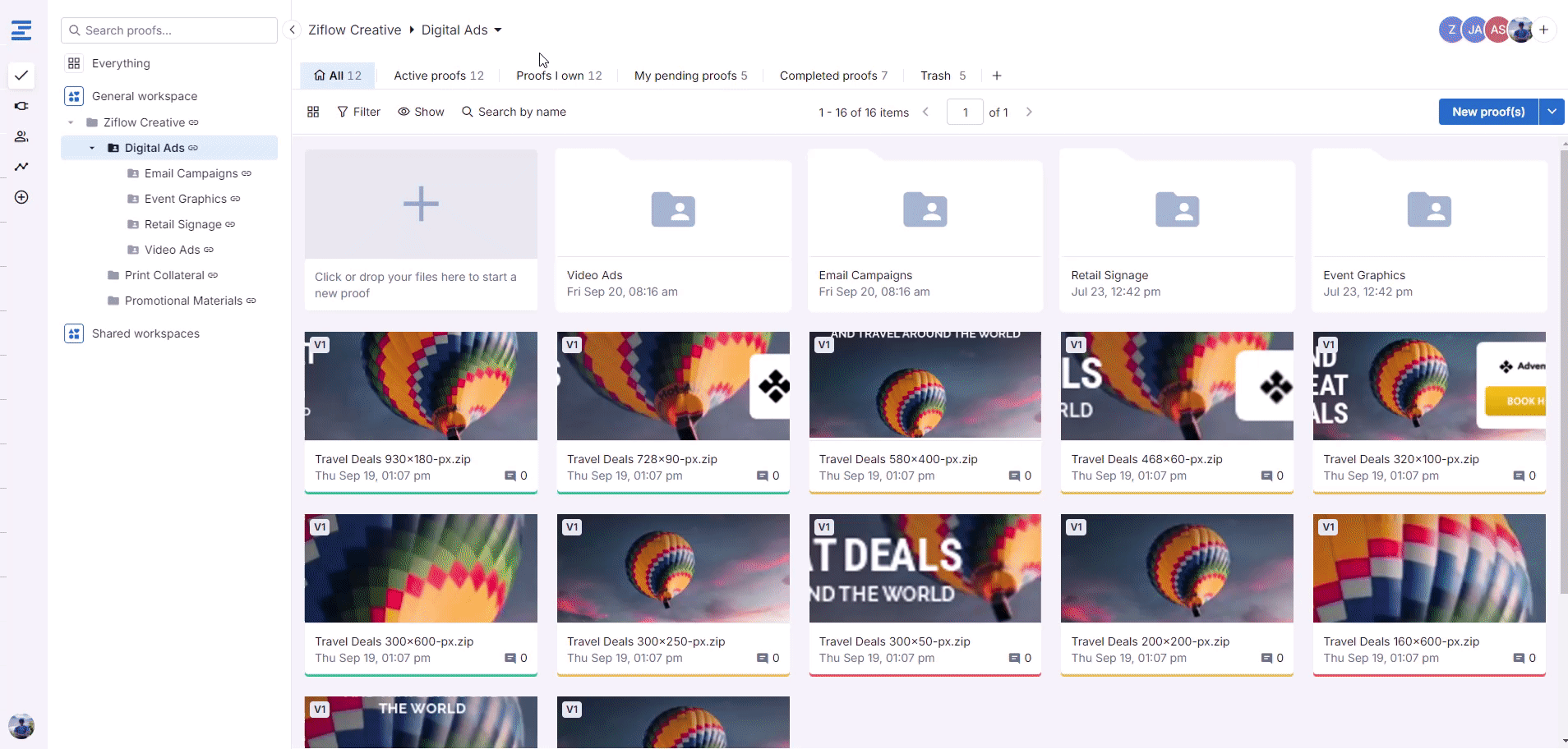Select the Retail Signage tree folder
Viewport: 1568px width, 749px height.
pos(182,224)
